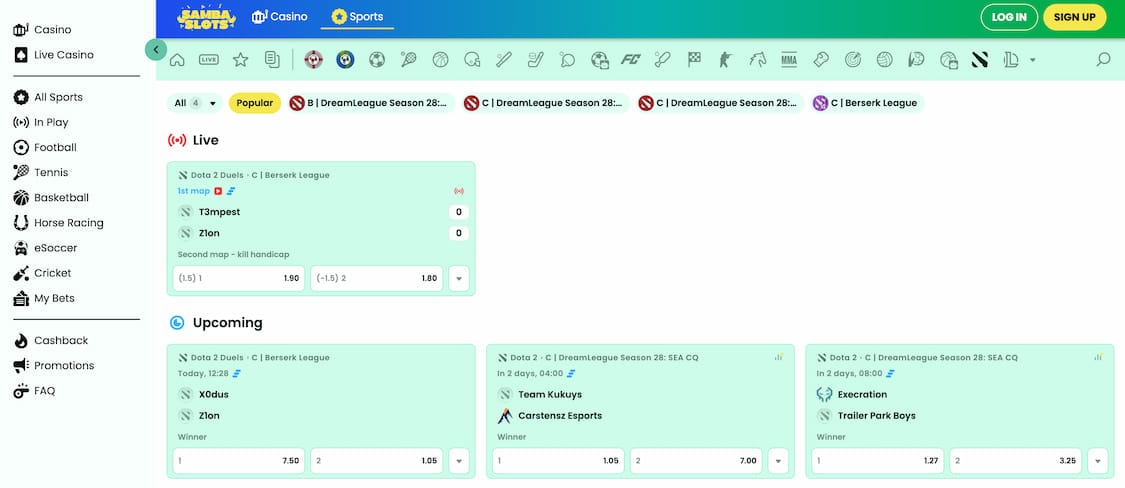Viewport: 1125px width, 488px height.
Task: Expand more markets for Team Kukuys match
Action: coord(778,461)
